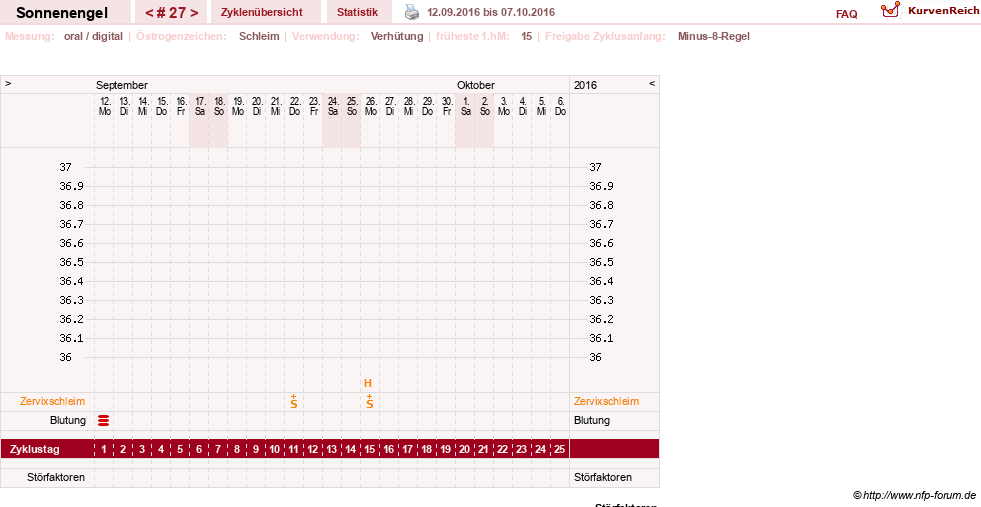This screenshot has width=981, height=507.
Task: Click the 2016 year label
Action: (586, 85)
